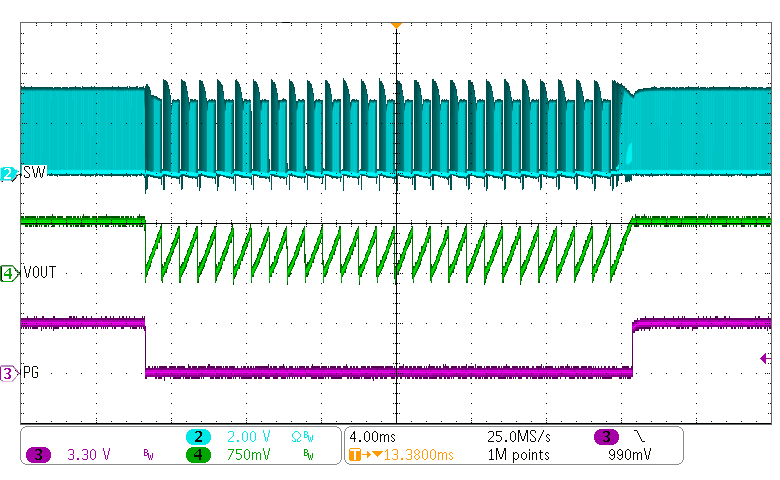Click the 990mV trigger level readout
This screenshot has width=780, height=480.
(x=630, y=455)
